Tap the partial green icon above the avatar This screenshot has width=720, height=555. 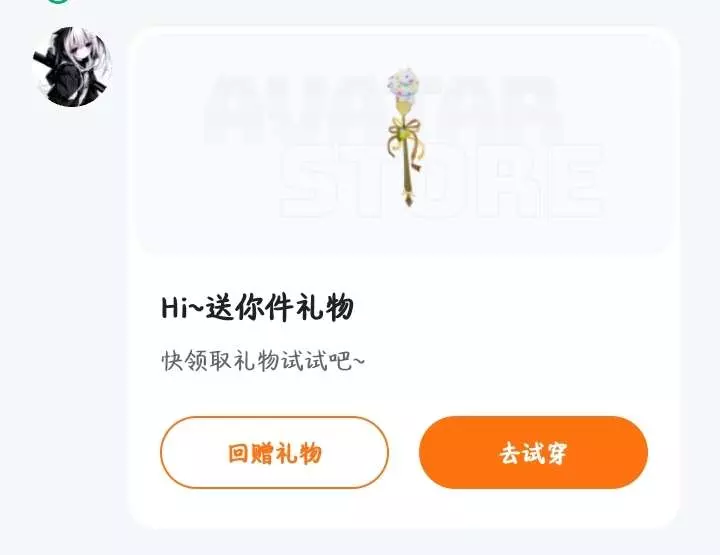pyautogui.click(x=58, y=1)
